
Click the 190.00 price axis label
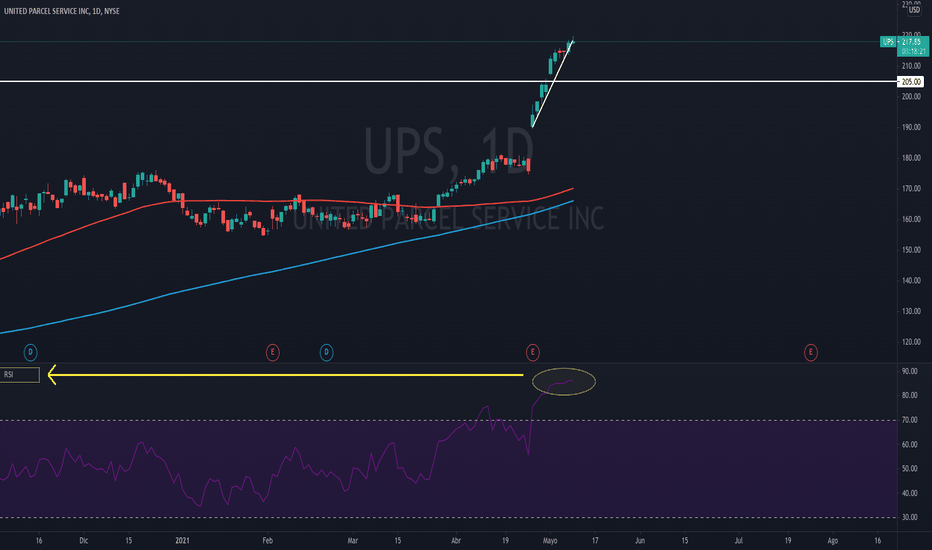coord(911,127)
